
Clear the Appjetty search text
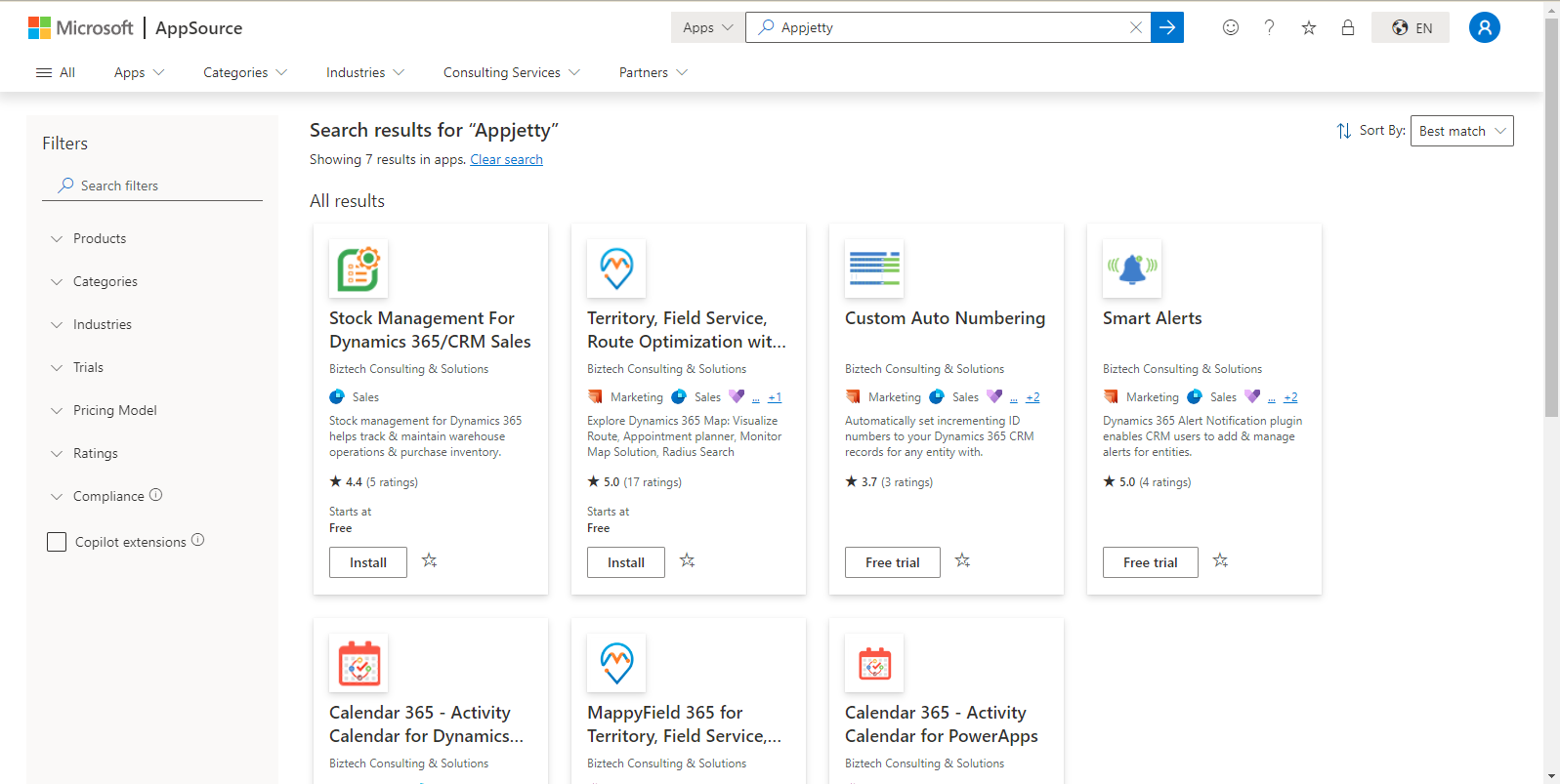pos(1135,27)
